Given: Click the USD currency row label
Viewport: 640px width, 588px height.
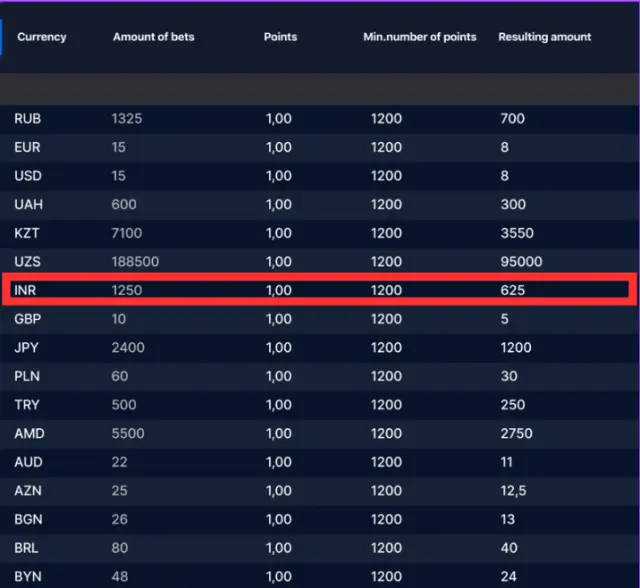Looking at the screenshot, I should click(x=27, y=176).
